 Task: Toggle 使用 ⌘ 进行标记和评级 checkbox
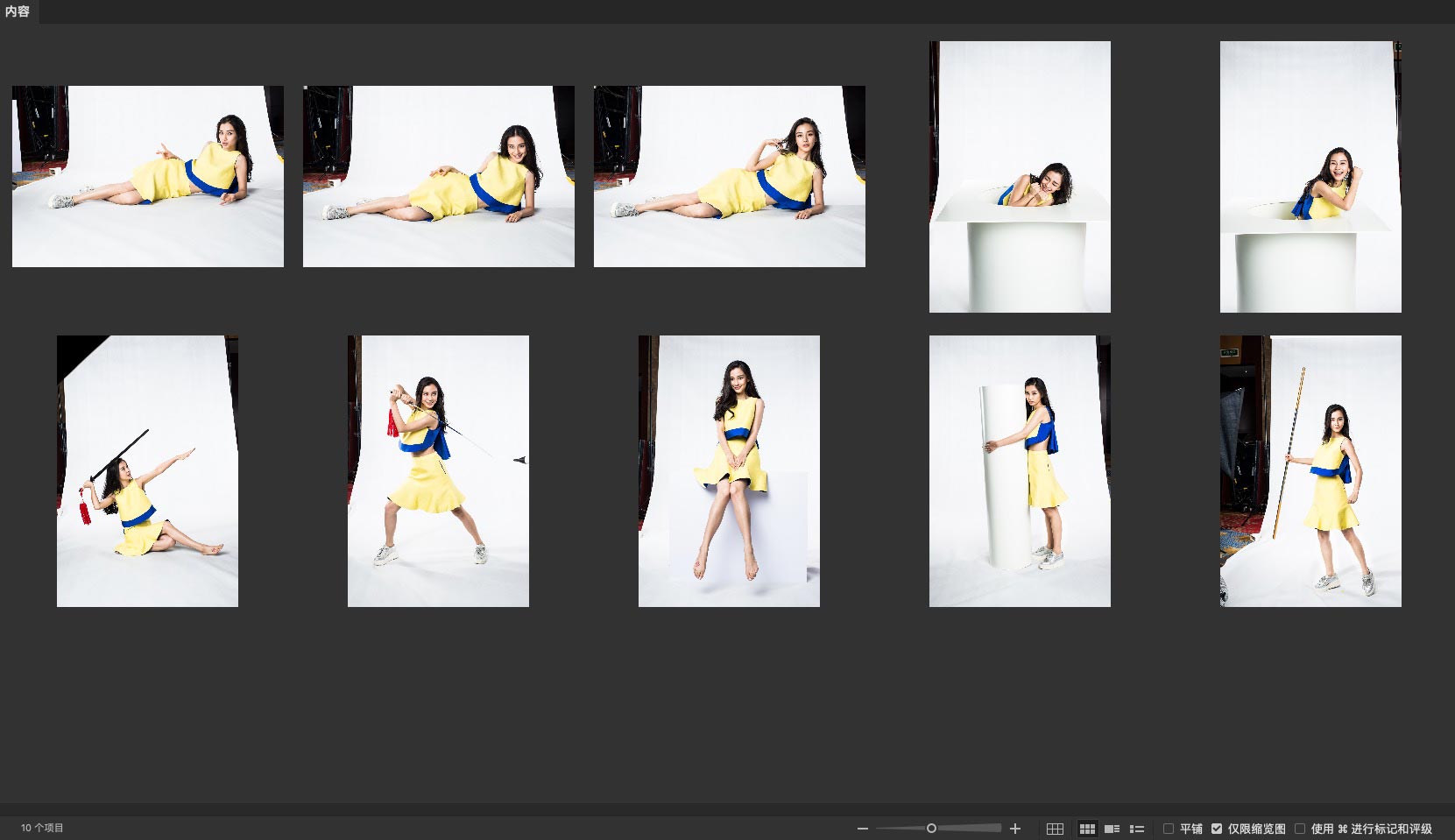(1300, 829)
